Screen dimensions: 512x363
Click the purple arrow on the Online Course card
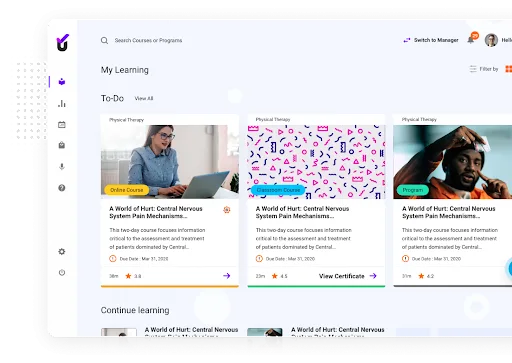(227, 276)
